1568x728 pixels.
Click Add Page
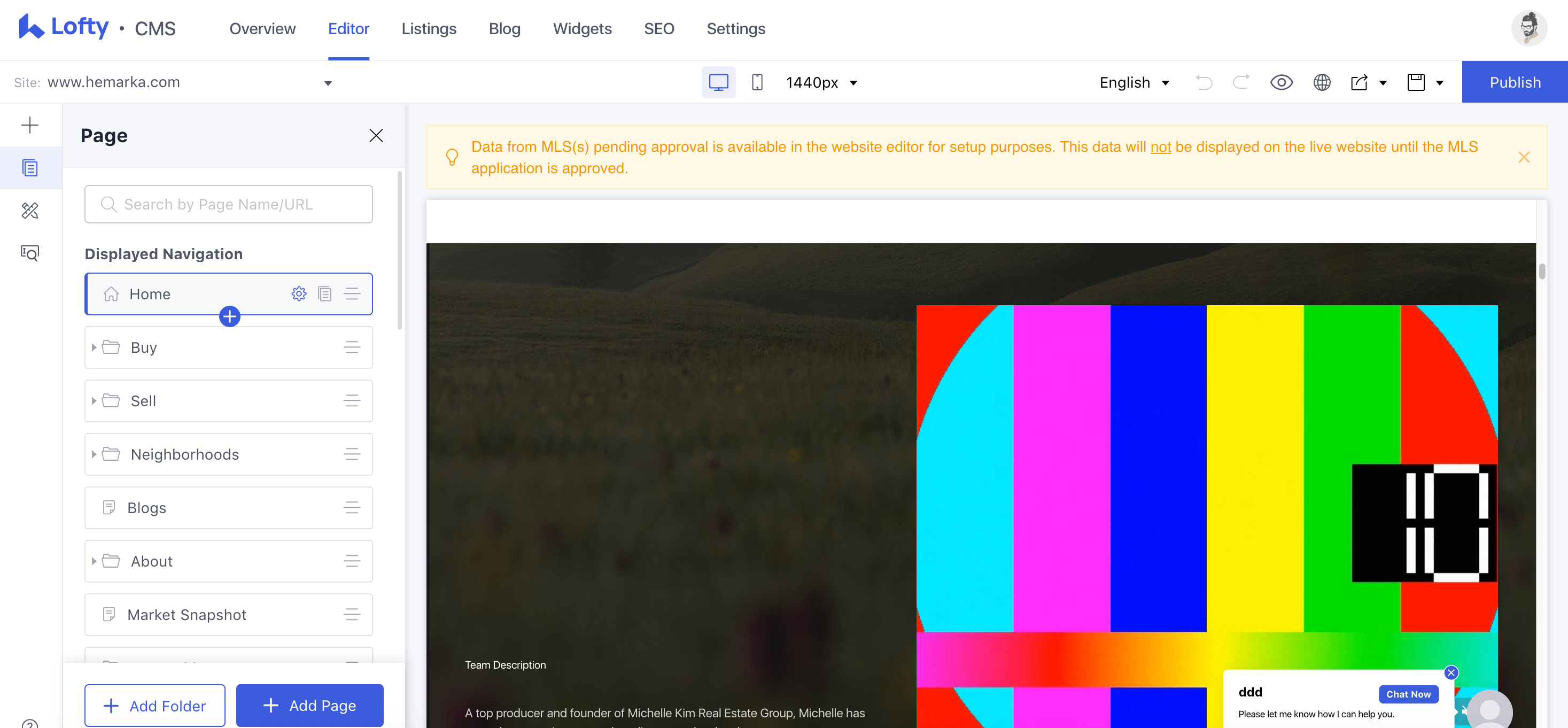click(x=310, y=706)
